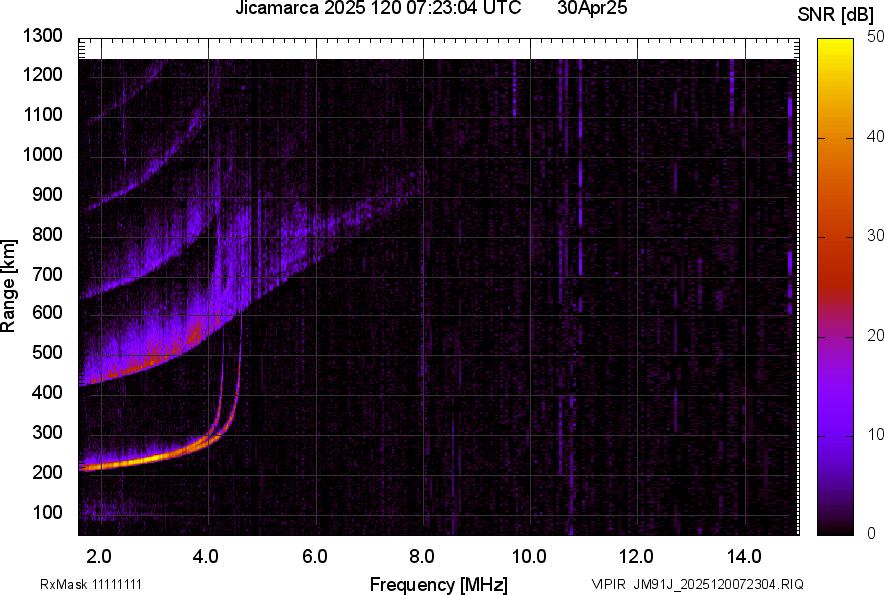The width and height of the screenshot is (884, 595).
Task: Click the 0 dB colorbar label
Action: pyautogui.click(x=872, y=533)
